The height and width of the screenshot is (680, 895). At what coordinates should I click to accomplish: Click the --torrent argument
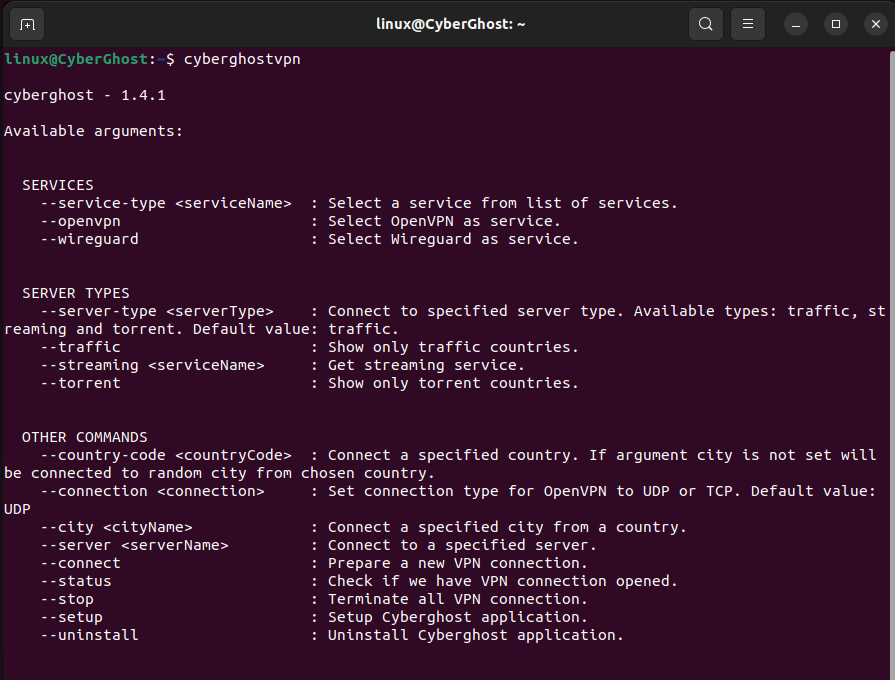click(x=80, y=383)
